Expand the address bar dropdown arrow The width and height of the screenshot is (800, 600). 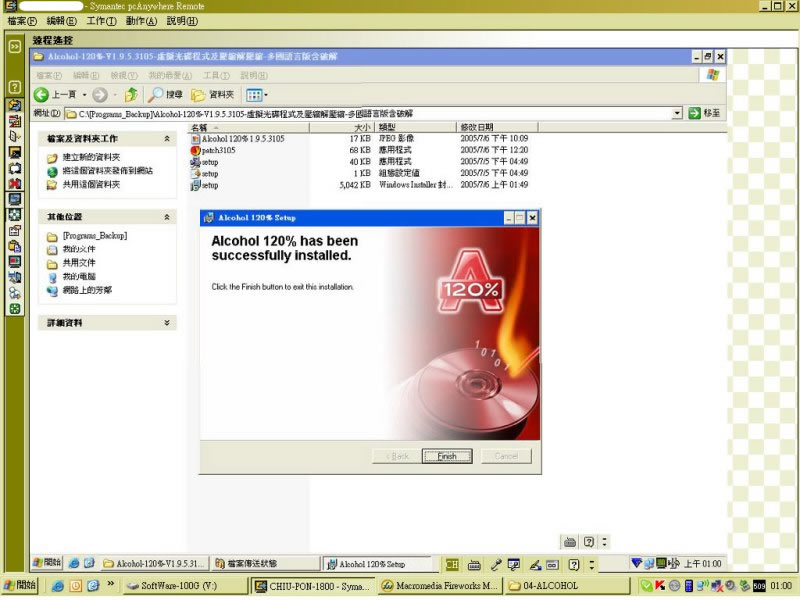tap(677, 113)
